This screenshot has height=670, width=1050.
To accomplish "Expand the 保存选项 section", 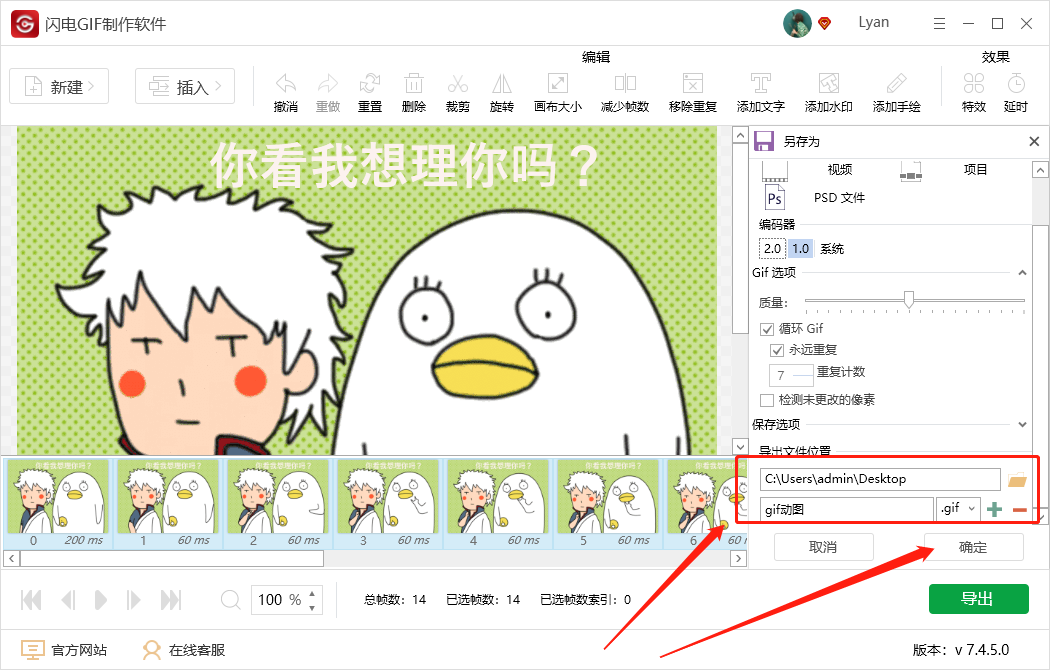I will (1023, 424).
